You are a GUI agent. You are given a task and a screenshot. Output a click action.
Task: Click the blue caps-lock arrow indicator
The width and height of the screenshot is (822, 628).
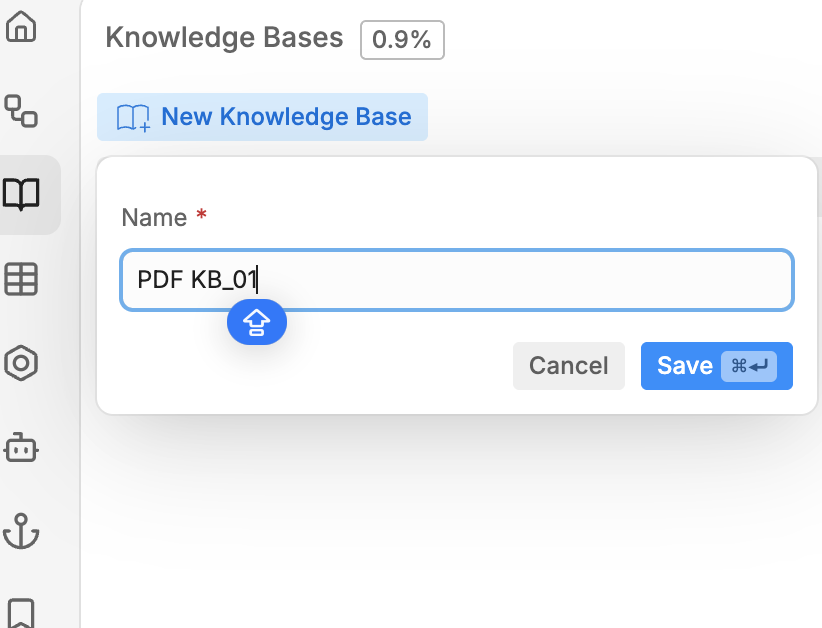click(257, 322)
